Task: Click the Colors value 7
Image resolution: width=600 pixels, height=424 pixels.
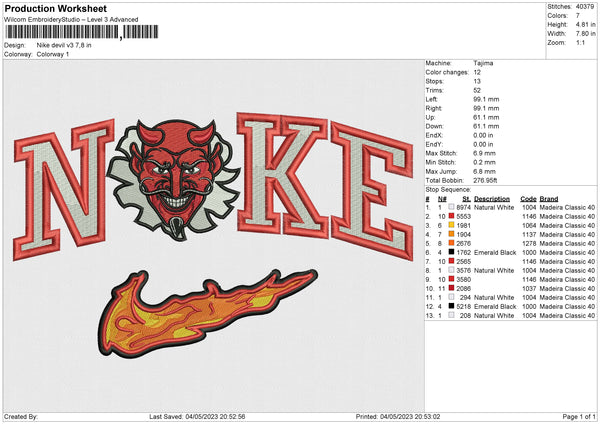Action: pyautogui.click(x=577, y=16)
